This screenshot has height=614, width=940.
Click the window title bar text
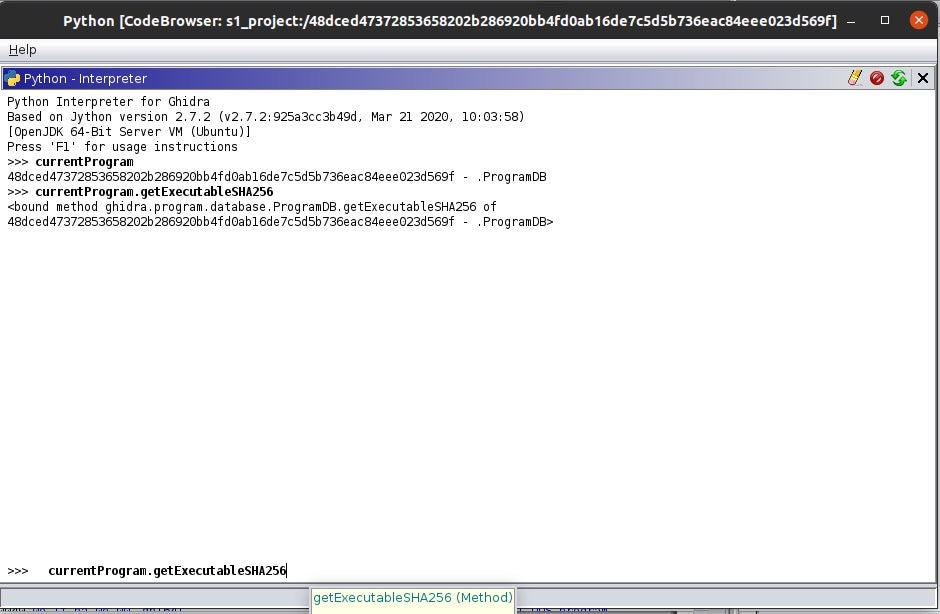pyautogui.click(x=449, y=20)
